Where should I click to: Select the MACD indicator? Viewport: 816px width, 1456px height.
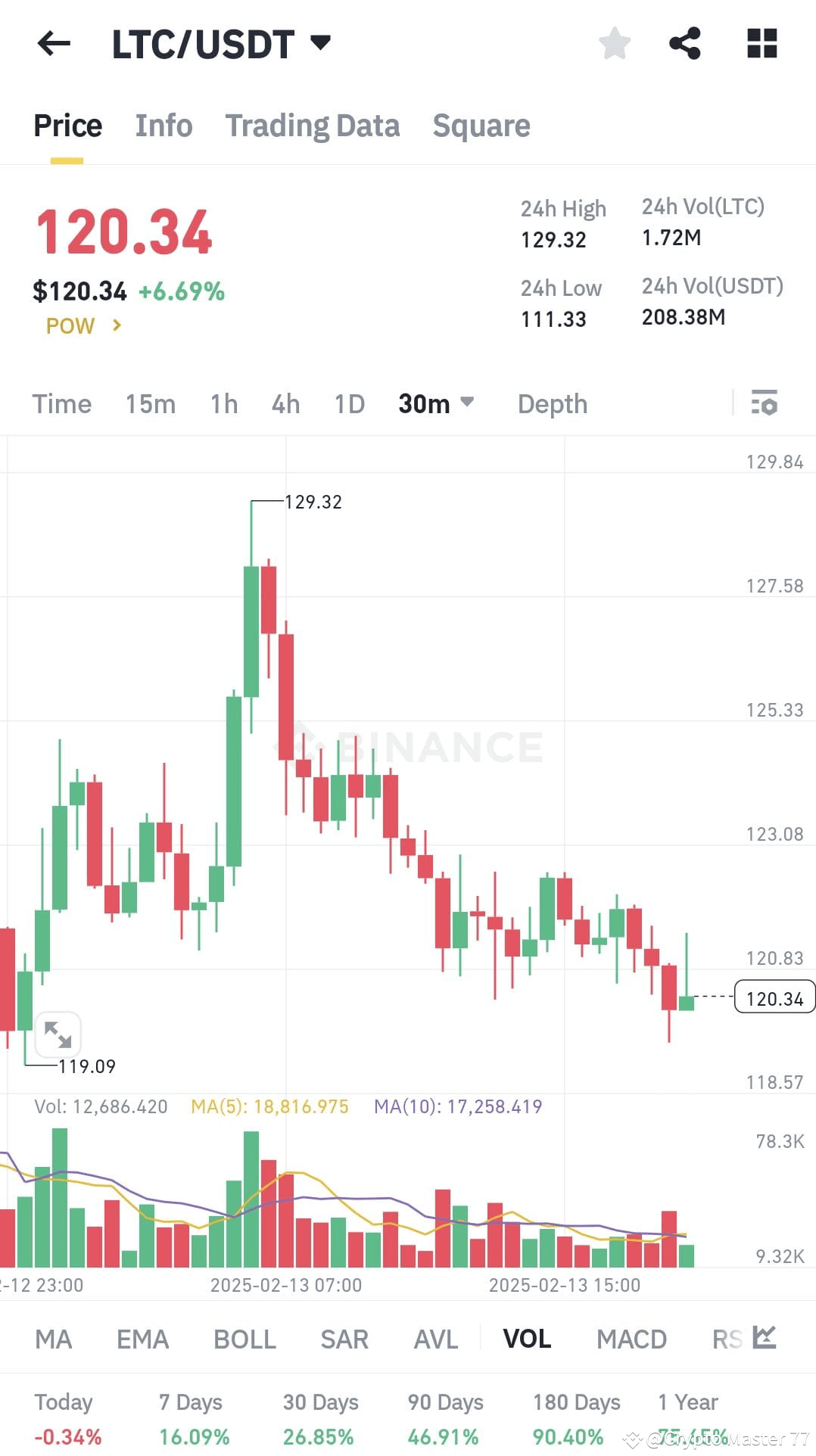[x=631, y=1339]
